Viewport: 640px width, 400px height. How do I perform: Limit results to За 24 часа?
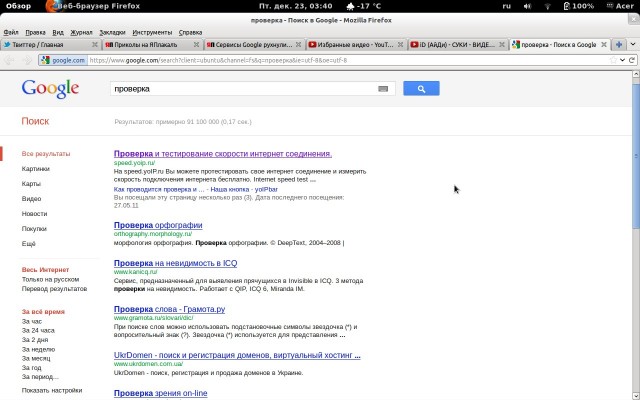(38, 331)
